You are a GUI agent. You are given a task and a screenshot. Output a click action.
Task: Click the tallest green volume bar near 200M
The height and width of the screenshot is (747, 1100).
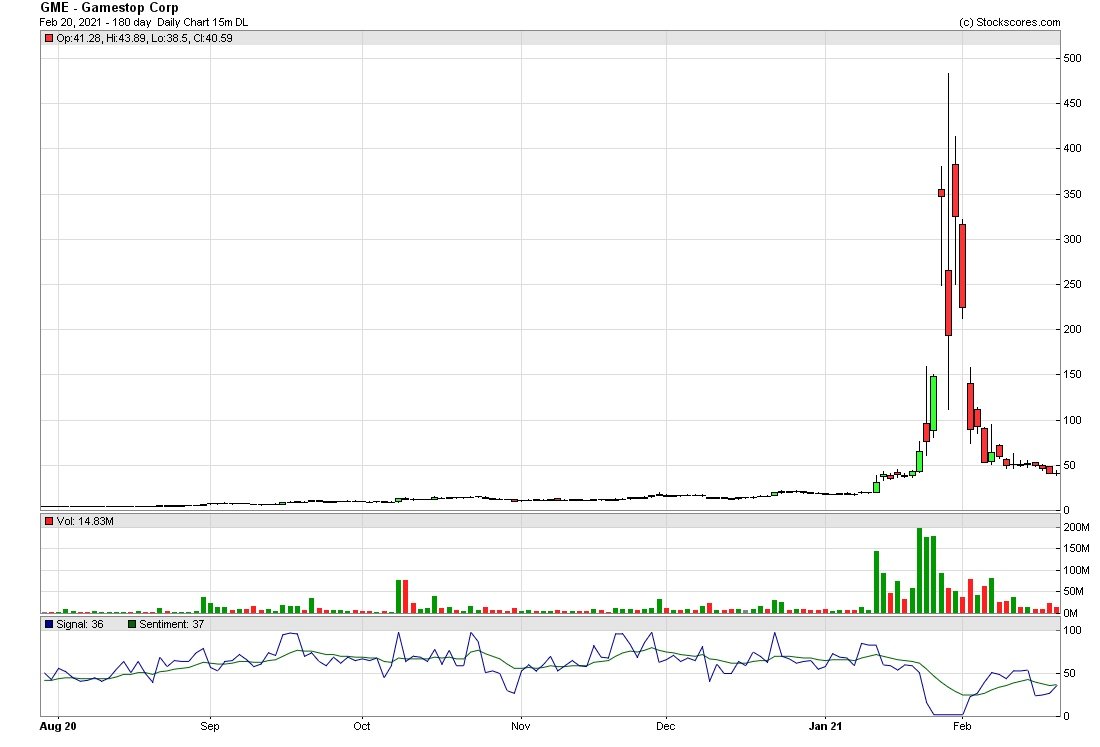pos(920,570)
